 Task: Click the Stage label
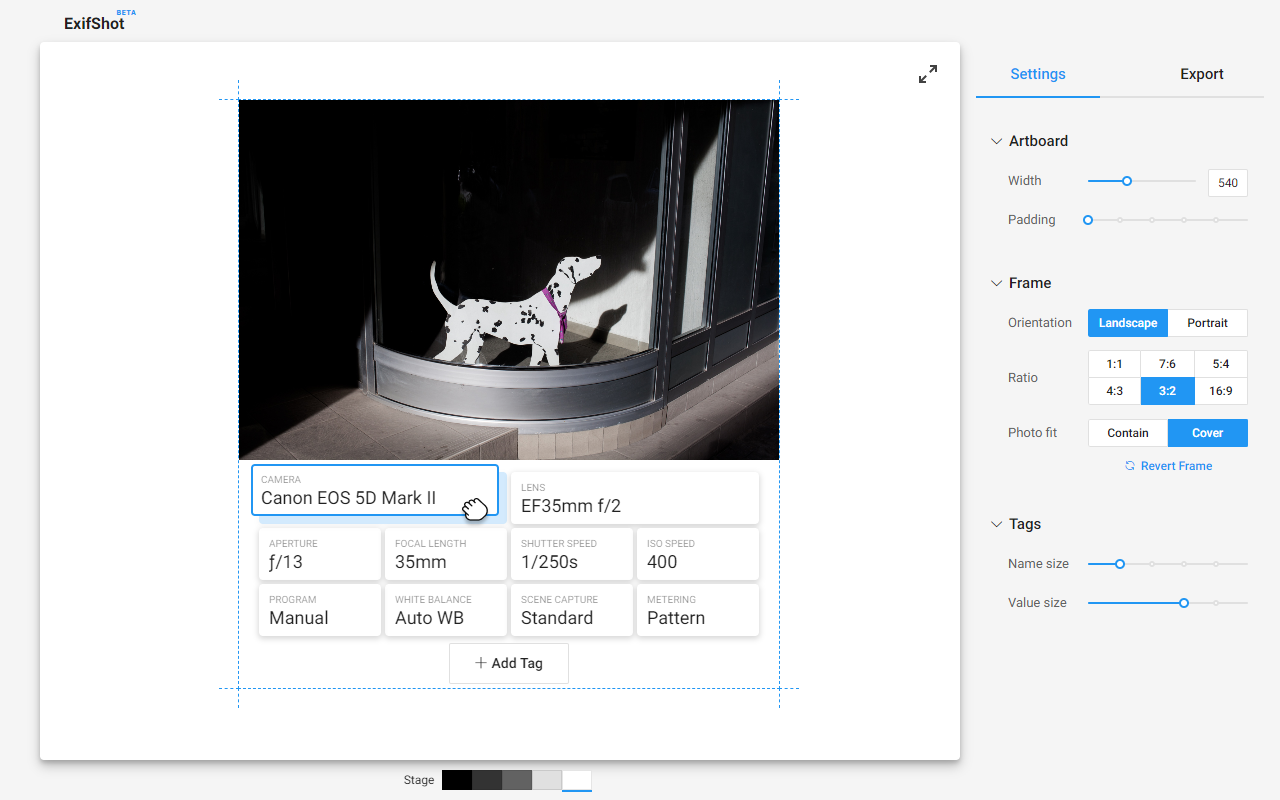click(x=419, y=780)
